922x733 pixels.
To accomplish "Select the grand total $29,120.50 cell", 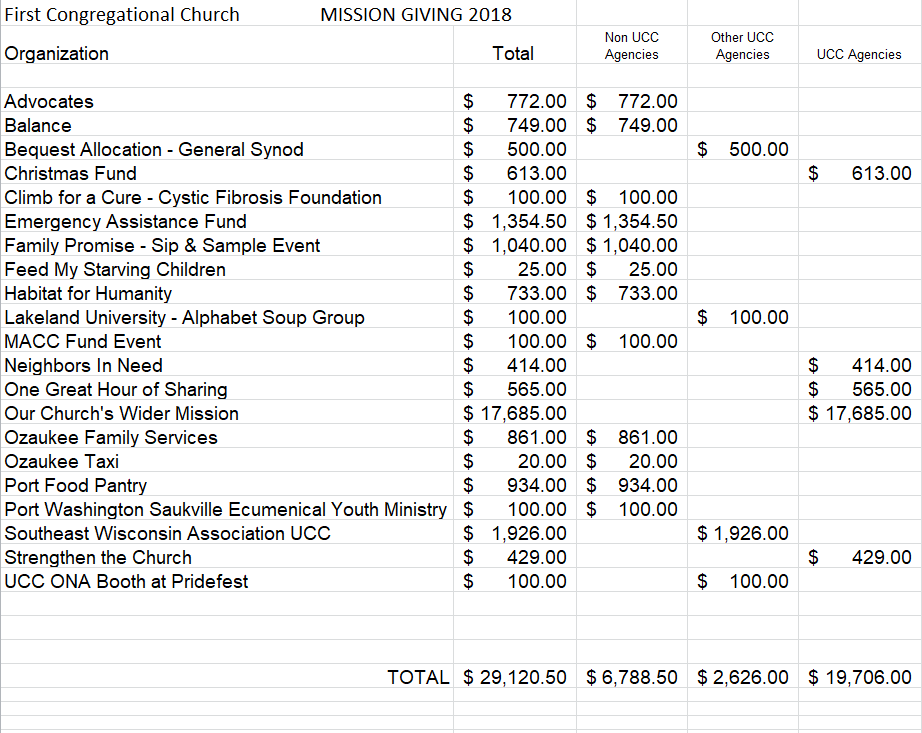I will click(x=515, y=677).
